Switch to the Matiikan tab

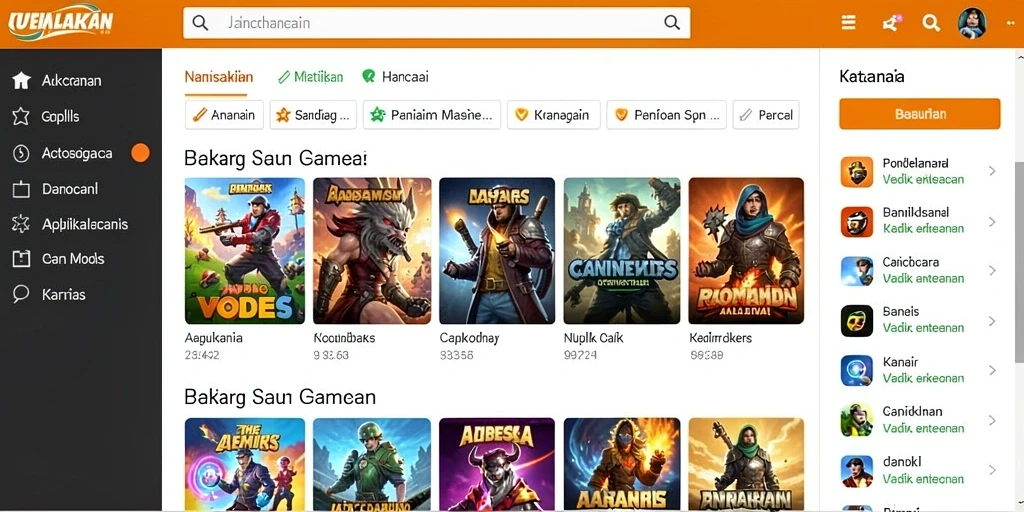(x=310, y=77)
